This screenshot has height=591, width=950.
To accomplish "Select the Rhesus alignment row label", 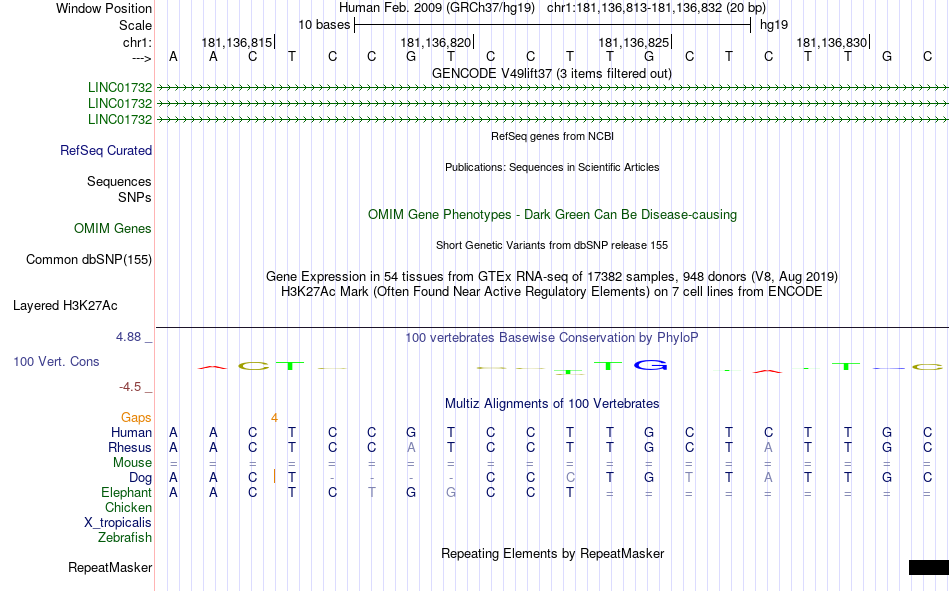I will click(x=130, y=447).
